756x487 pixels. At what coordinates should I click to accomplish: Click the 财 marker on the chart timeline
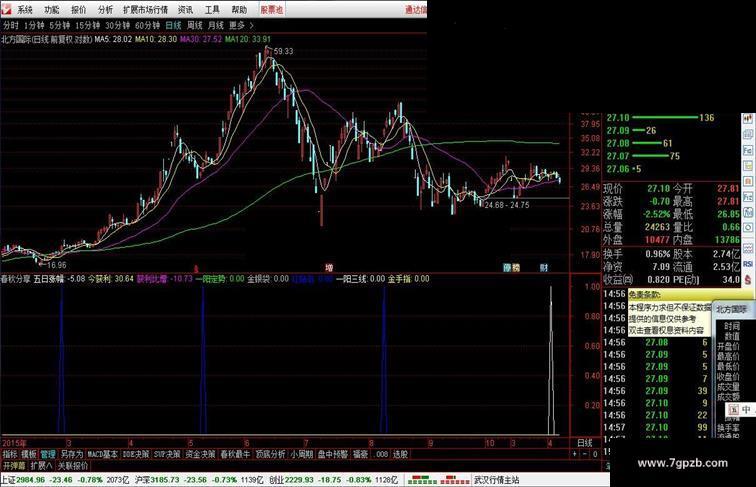[x=544, y=268]
